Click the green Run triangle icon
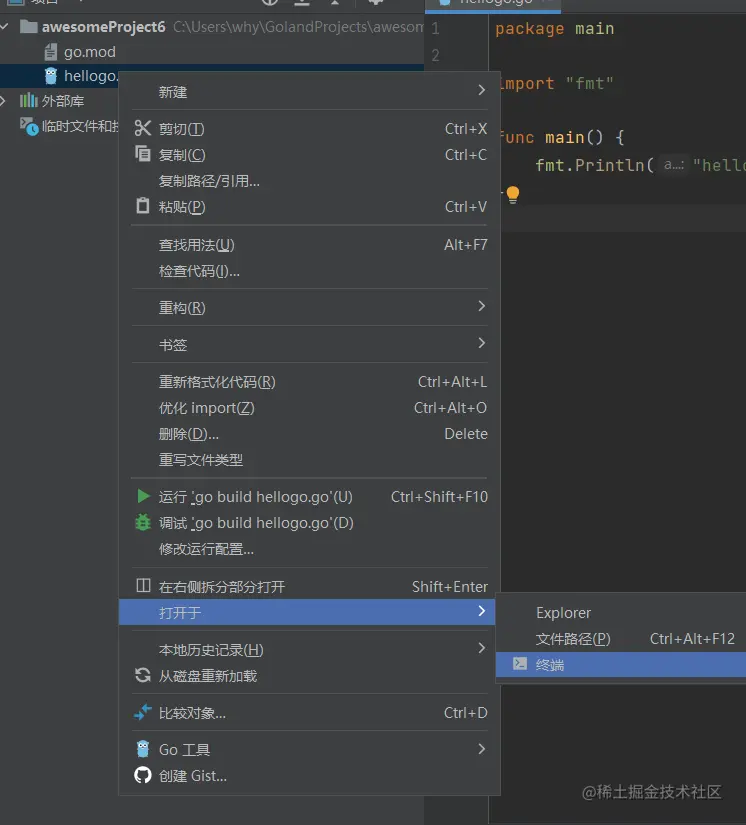This screenshot has width=746, height=825. [143, 496]
